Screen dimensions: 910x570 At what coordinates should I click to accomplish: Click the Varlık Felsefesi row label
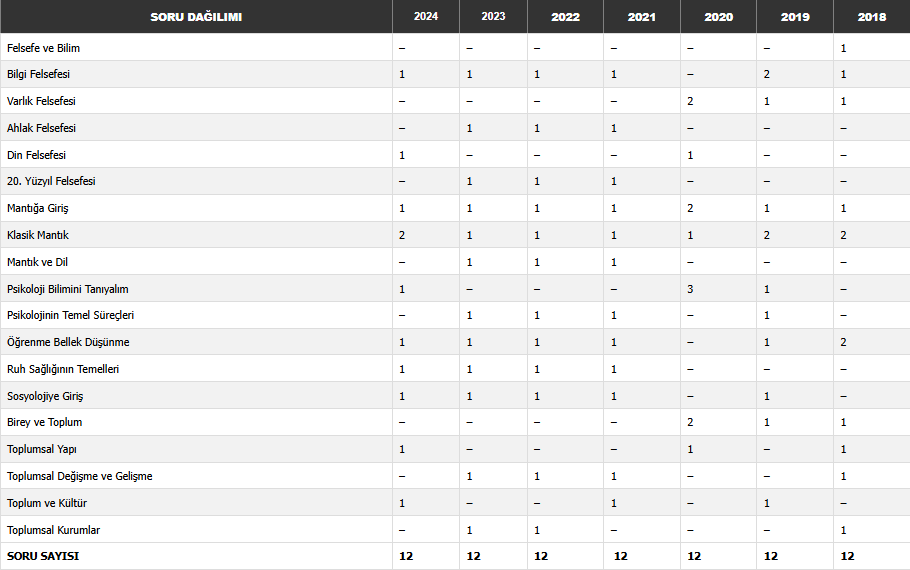point(41,101)
